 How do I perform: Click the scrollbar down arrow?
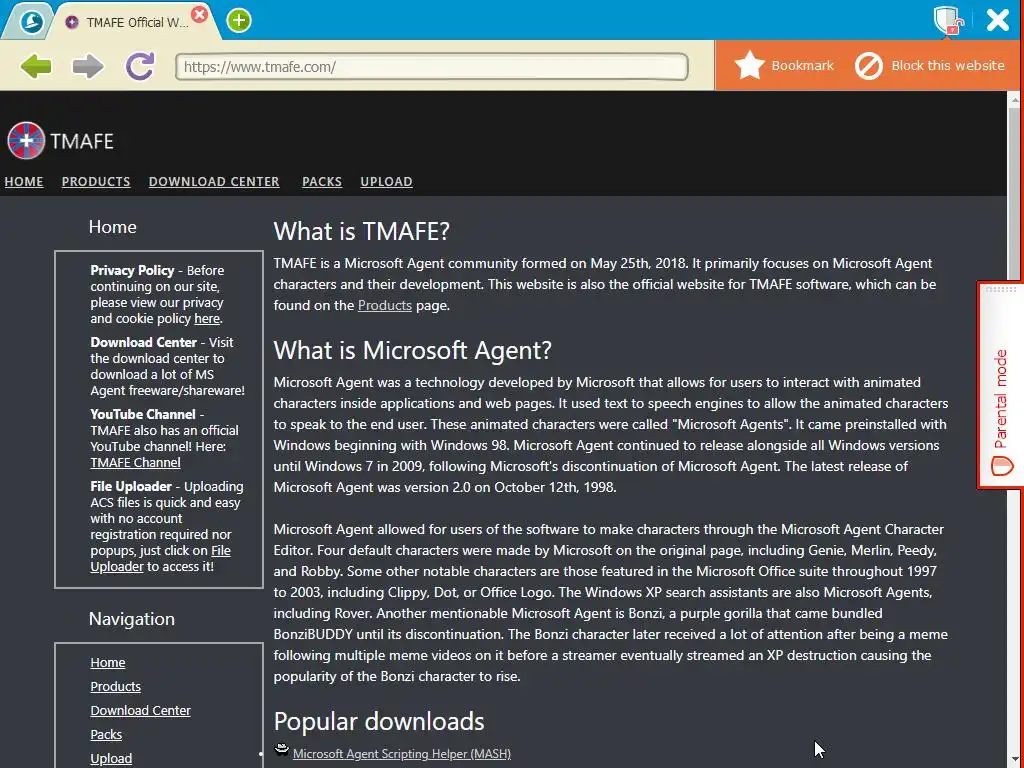(1015, 760)
